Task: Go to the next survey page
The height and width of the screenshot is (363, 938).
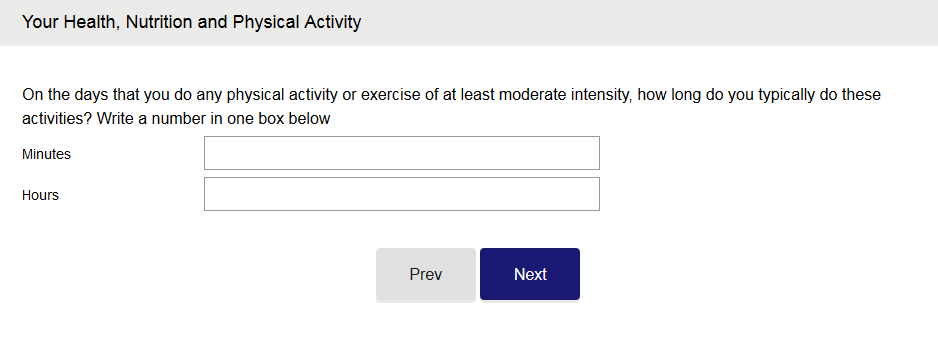Action: tap(529, 274)
